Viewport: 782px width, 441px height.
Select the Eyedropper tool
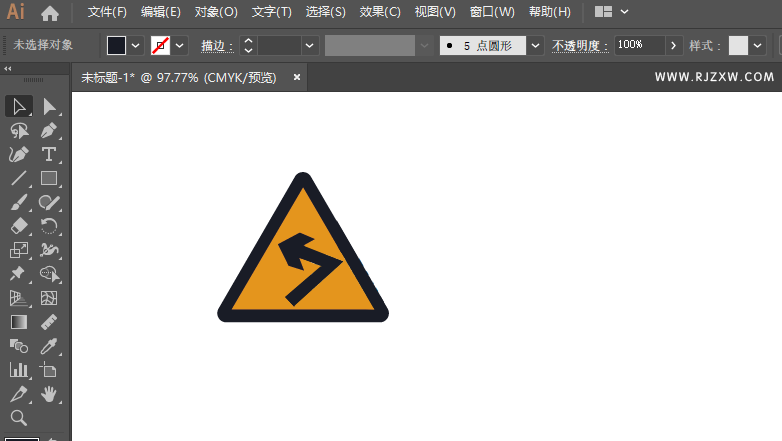[49, 346]
